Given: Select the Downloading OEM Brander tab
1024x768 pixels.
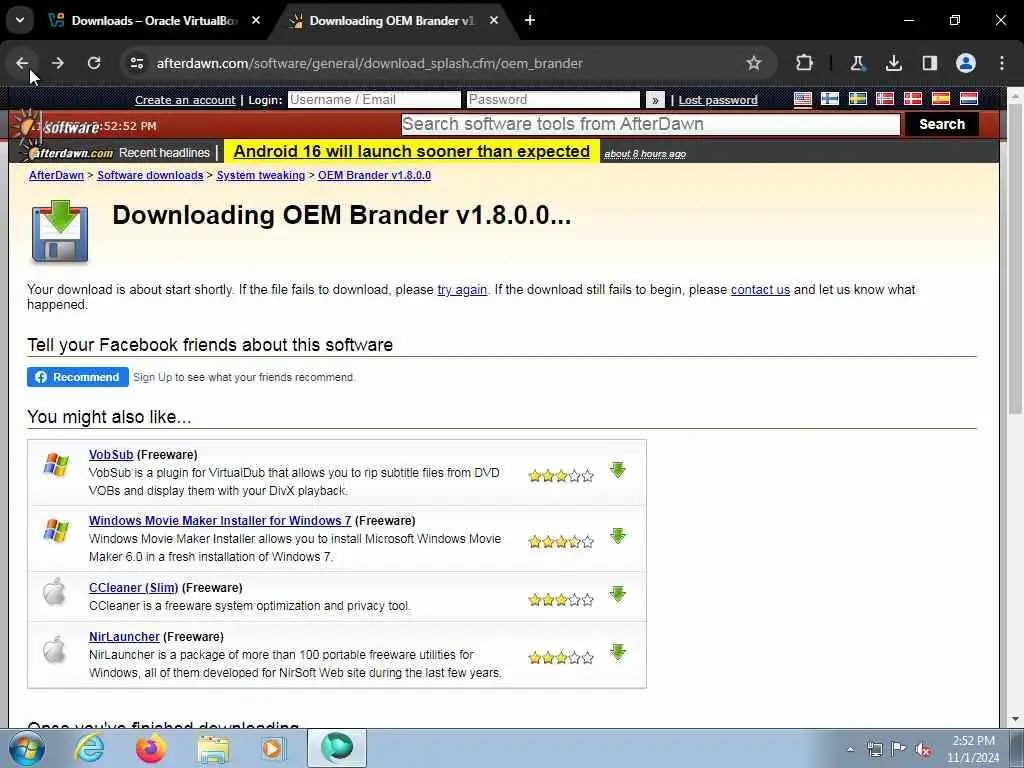Looking at the screenshot, I should pyautogui.click(x=391, y=20).
